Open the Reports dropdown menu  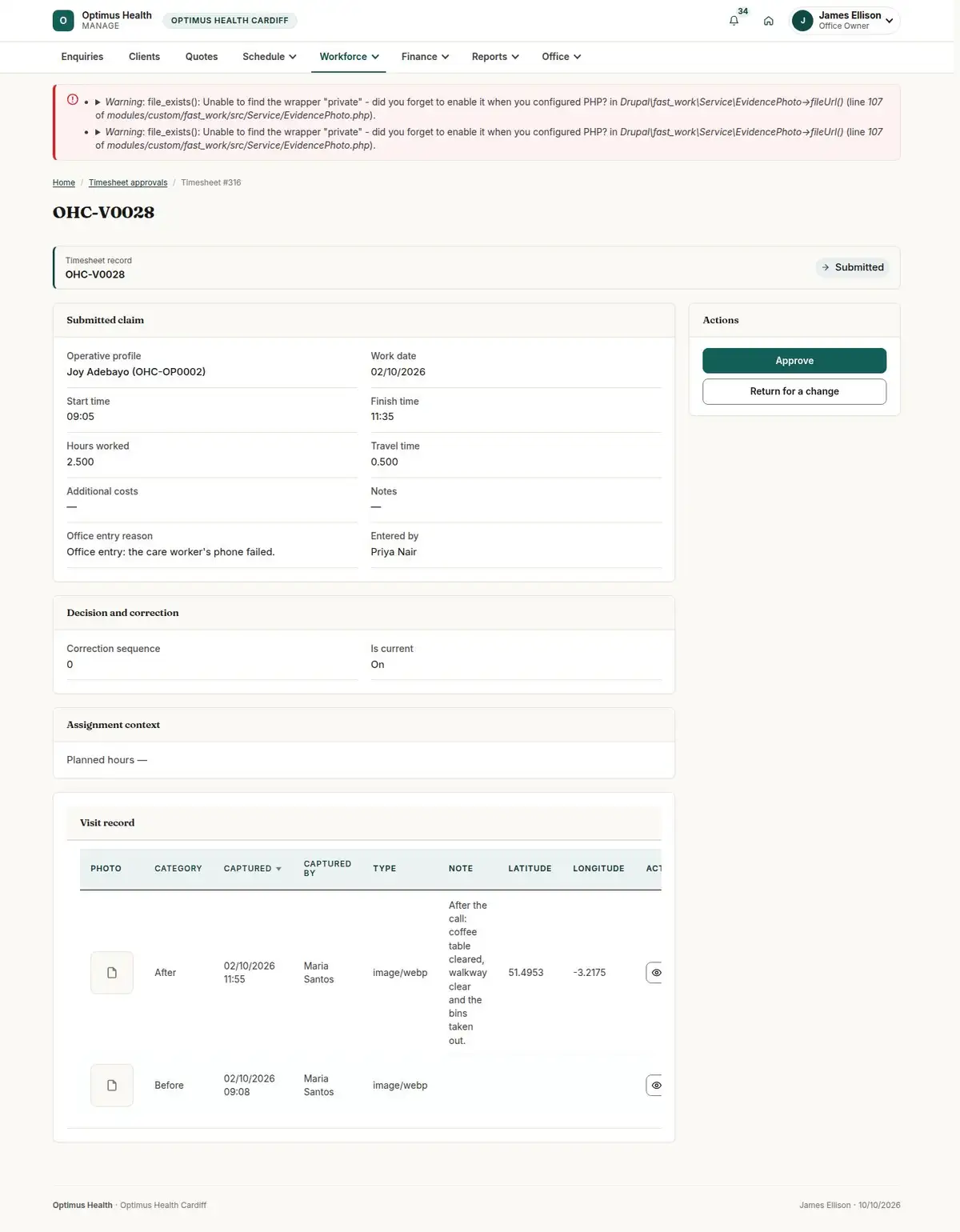(495, 57)
